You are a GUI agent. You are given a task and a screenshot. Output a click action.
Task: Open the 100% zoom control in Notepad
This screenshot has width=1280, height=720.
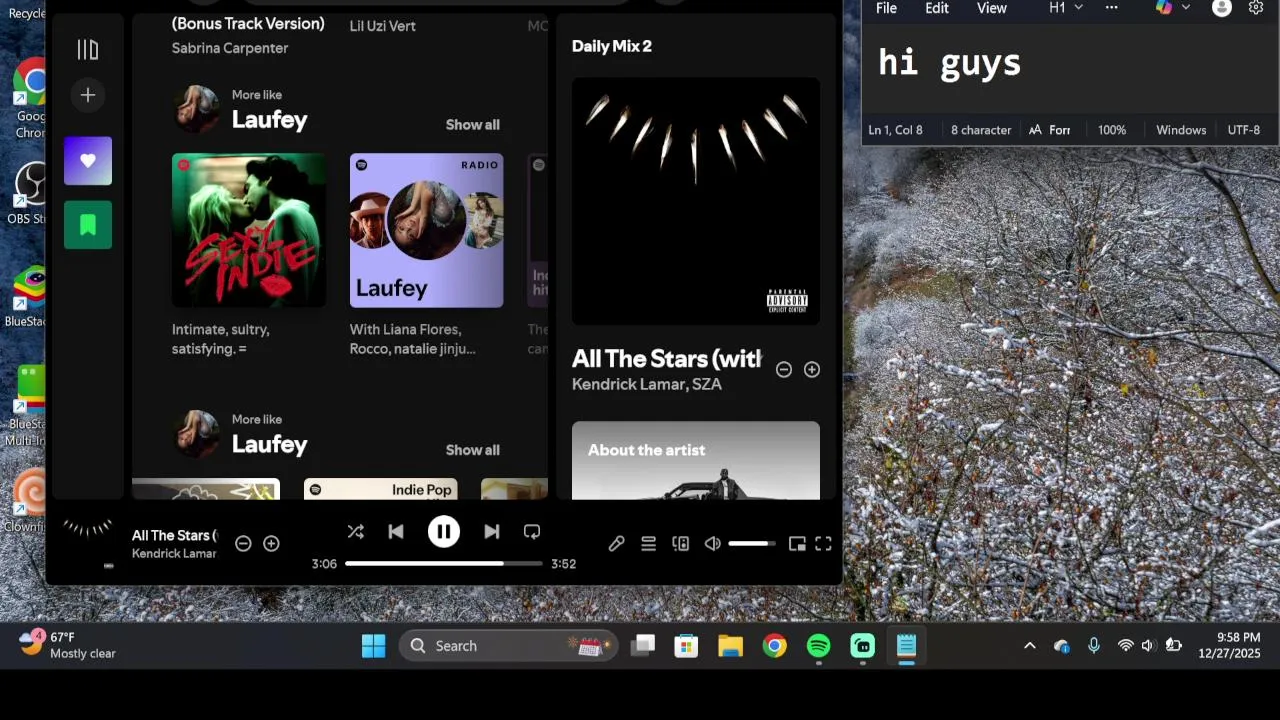coord(1112,130)
